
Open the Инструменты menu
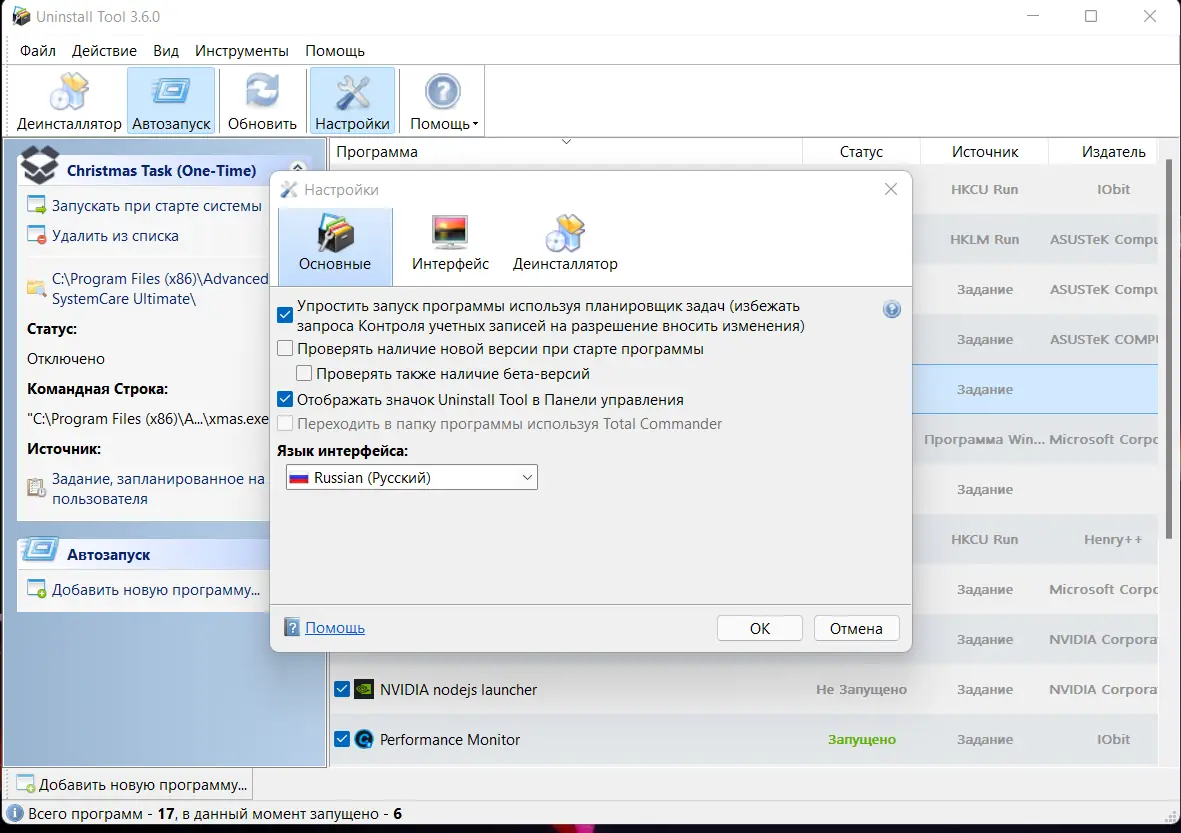click(241, 50)
